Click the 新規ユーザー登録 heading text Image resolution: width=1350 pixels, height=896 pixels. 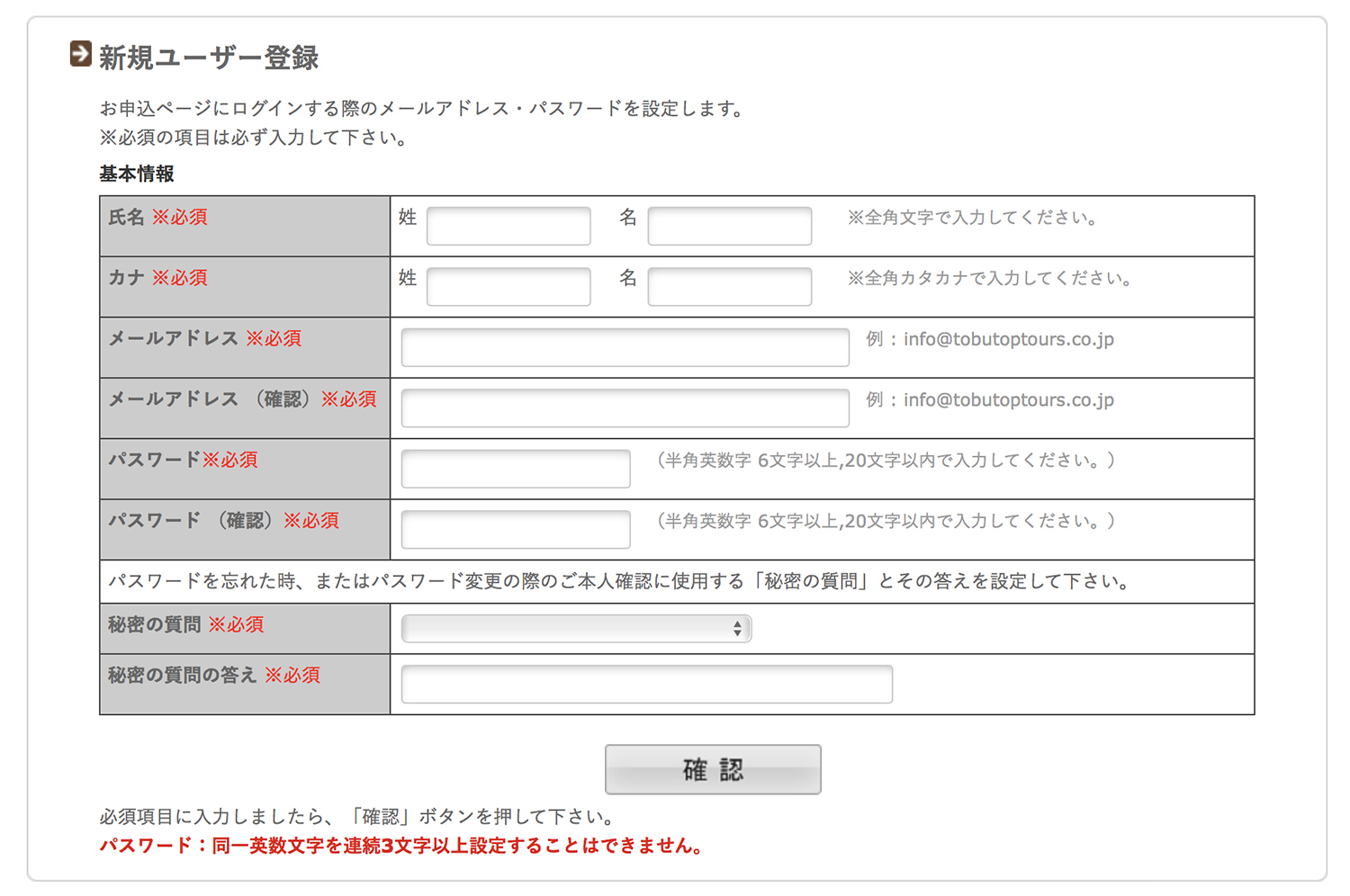[x=209, y=58]
